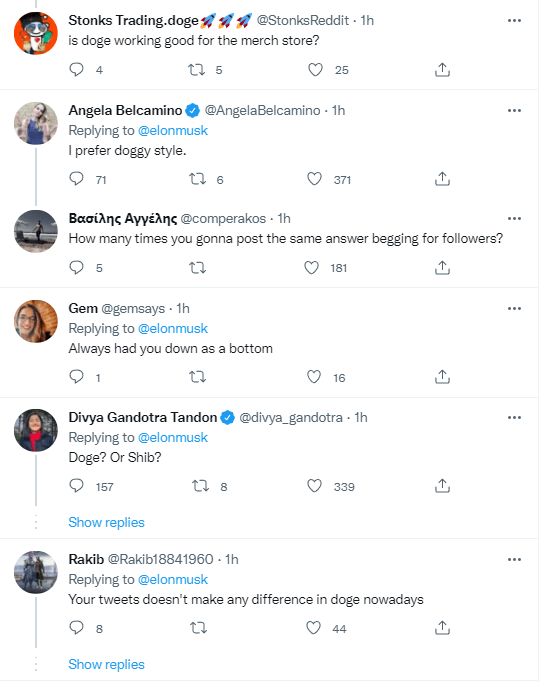Like Angela Belcamino's reply
Viewport: 540px width, 682px height.
pyautogui.click(x=314, y=179)
